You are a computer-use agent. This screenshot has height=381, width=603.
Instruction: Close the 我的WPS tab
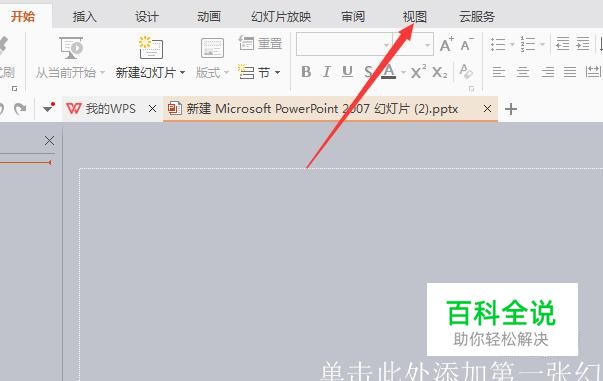point(152,109)
